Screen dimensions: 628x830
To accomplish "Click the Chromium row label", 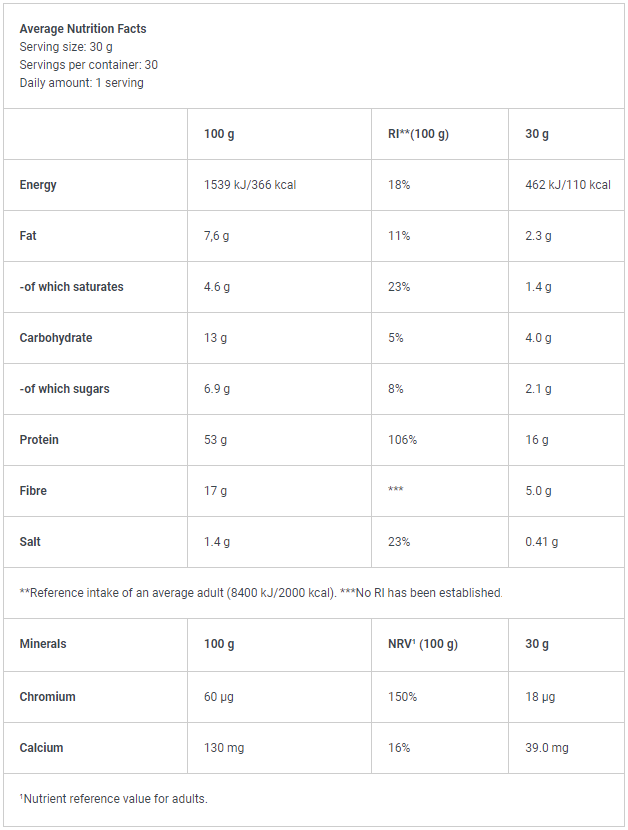I will [x=48, y=697].
